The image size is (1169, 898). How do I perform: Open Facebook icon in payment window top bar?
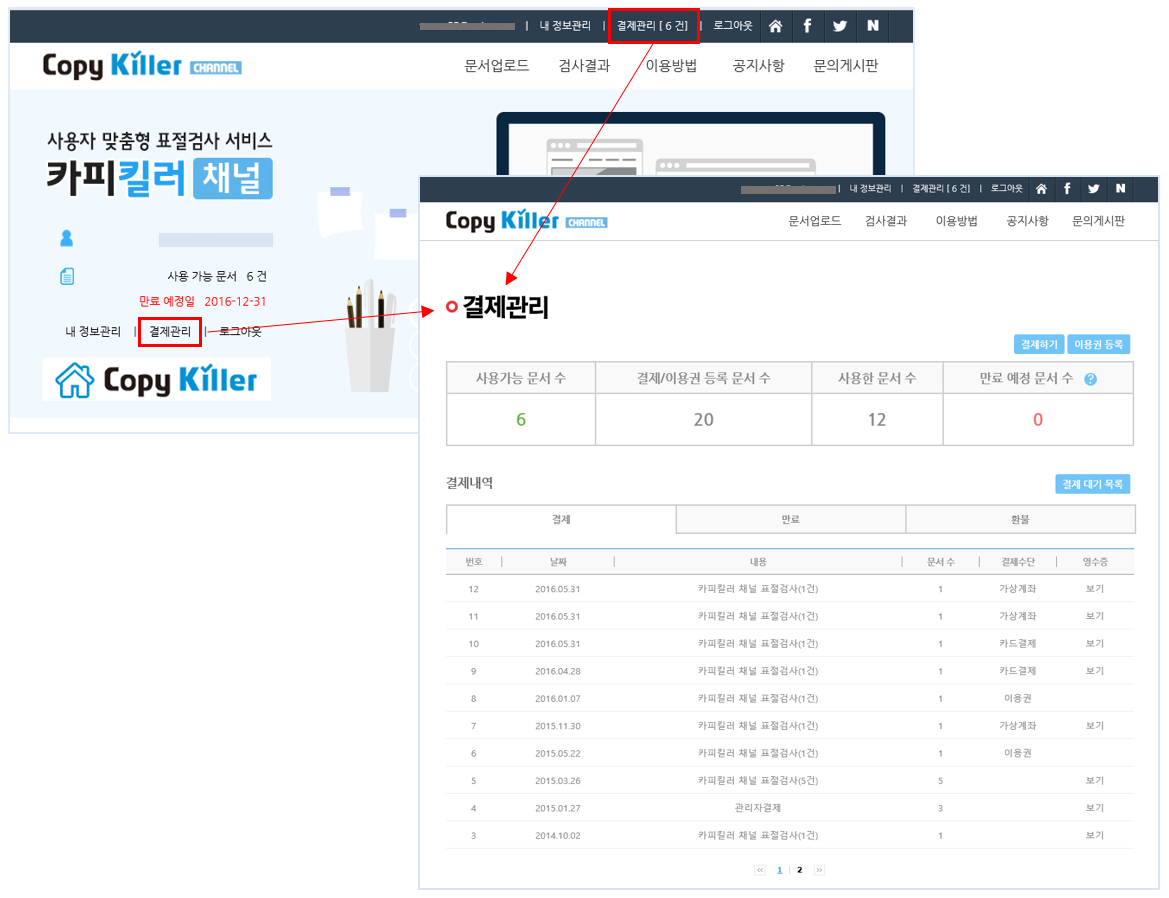coord(1067,189)
